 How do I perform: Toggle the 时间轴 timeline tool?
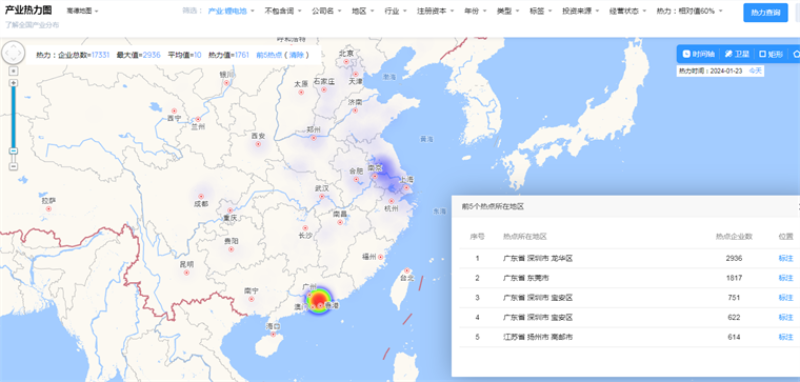698,54
